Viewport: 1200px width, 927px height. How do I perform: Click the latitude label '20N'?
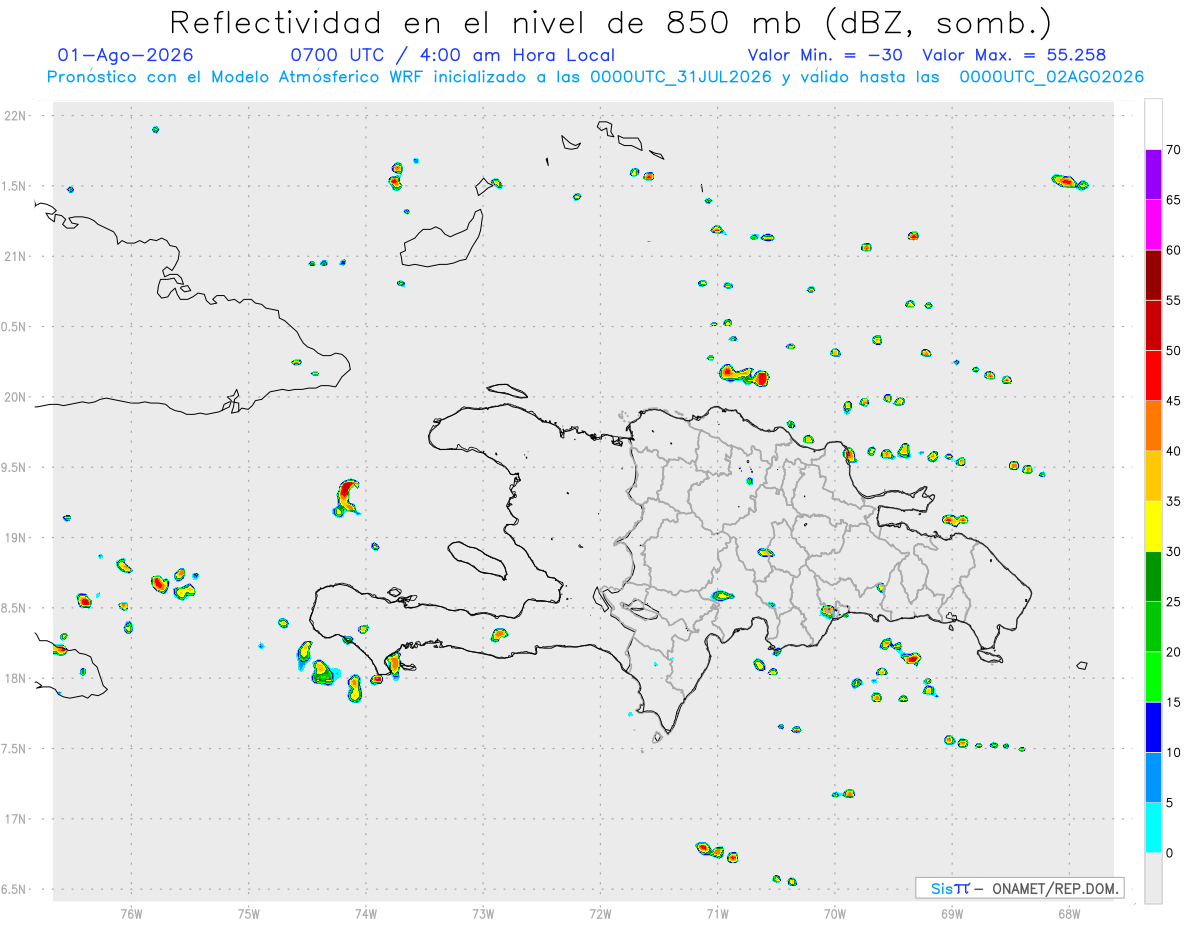pos(17,397)
